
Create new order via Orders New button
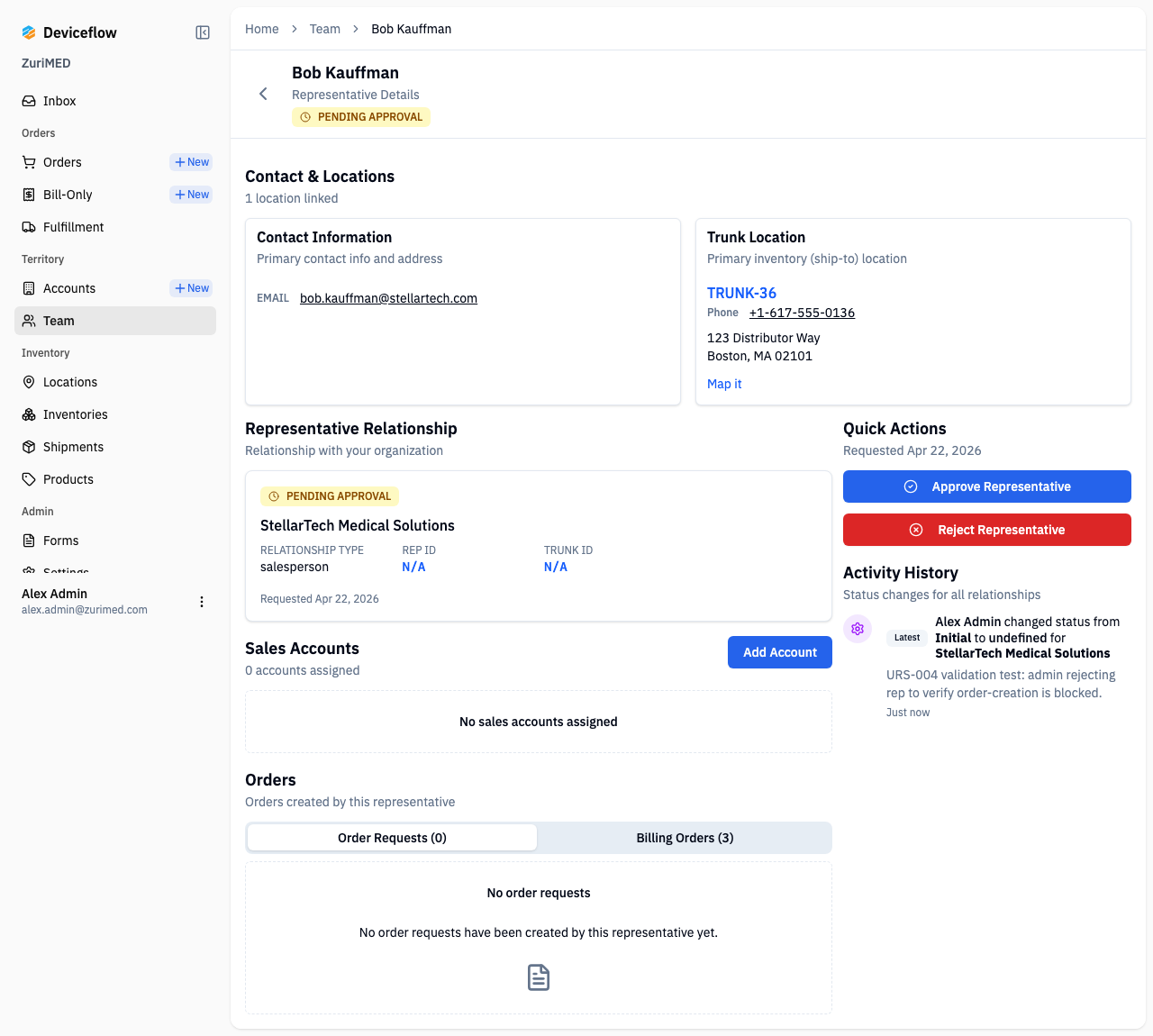click(x=192, y=162)
